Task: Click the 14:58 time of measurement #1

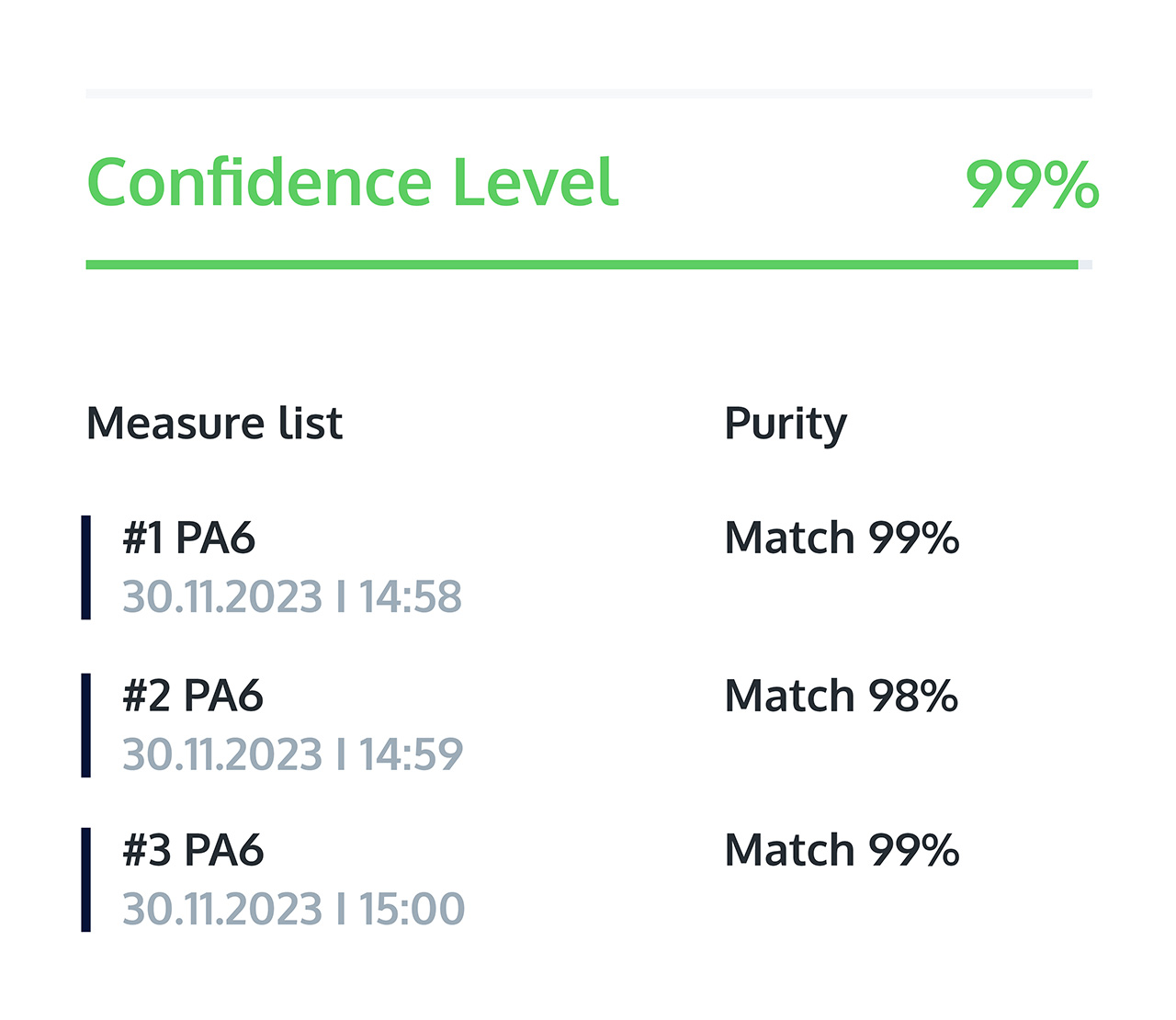Action: [x=410, y=596]
